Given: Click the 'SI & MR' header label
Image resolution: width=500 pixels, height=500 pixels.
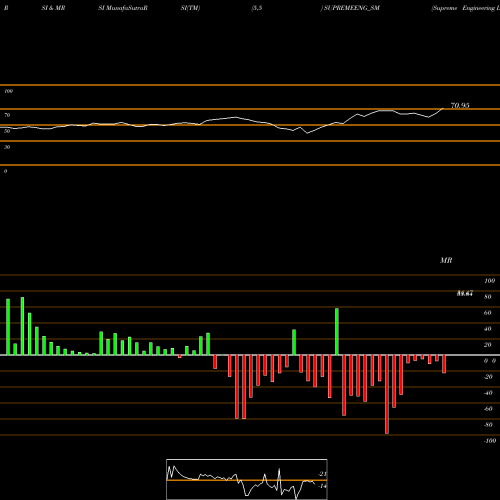Looking at the screenshot, I should (x=53, y=8).
